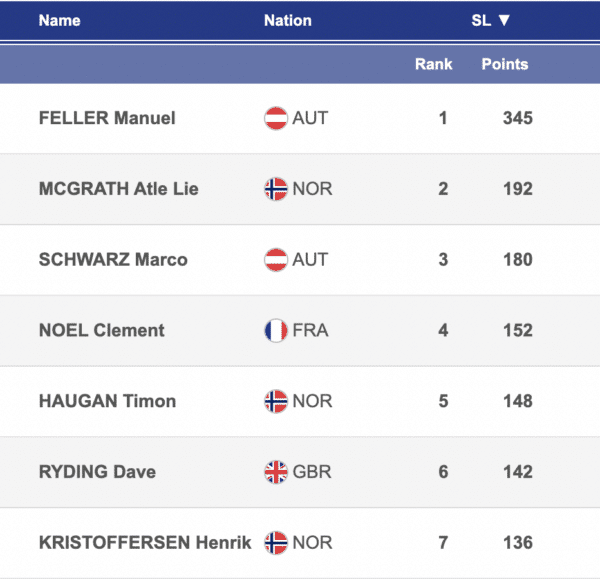This screenshot has width=600, height=579.
Task: Click the Norway flag beside Henrik Kristoffersen
Action: click(x=275, y=543)
